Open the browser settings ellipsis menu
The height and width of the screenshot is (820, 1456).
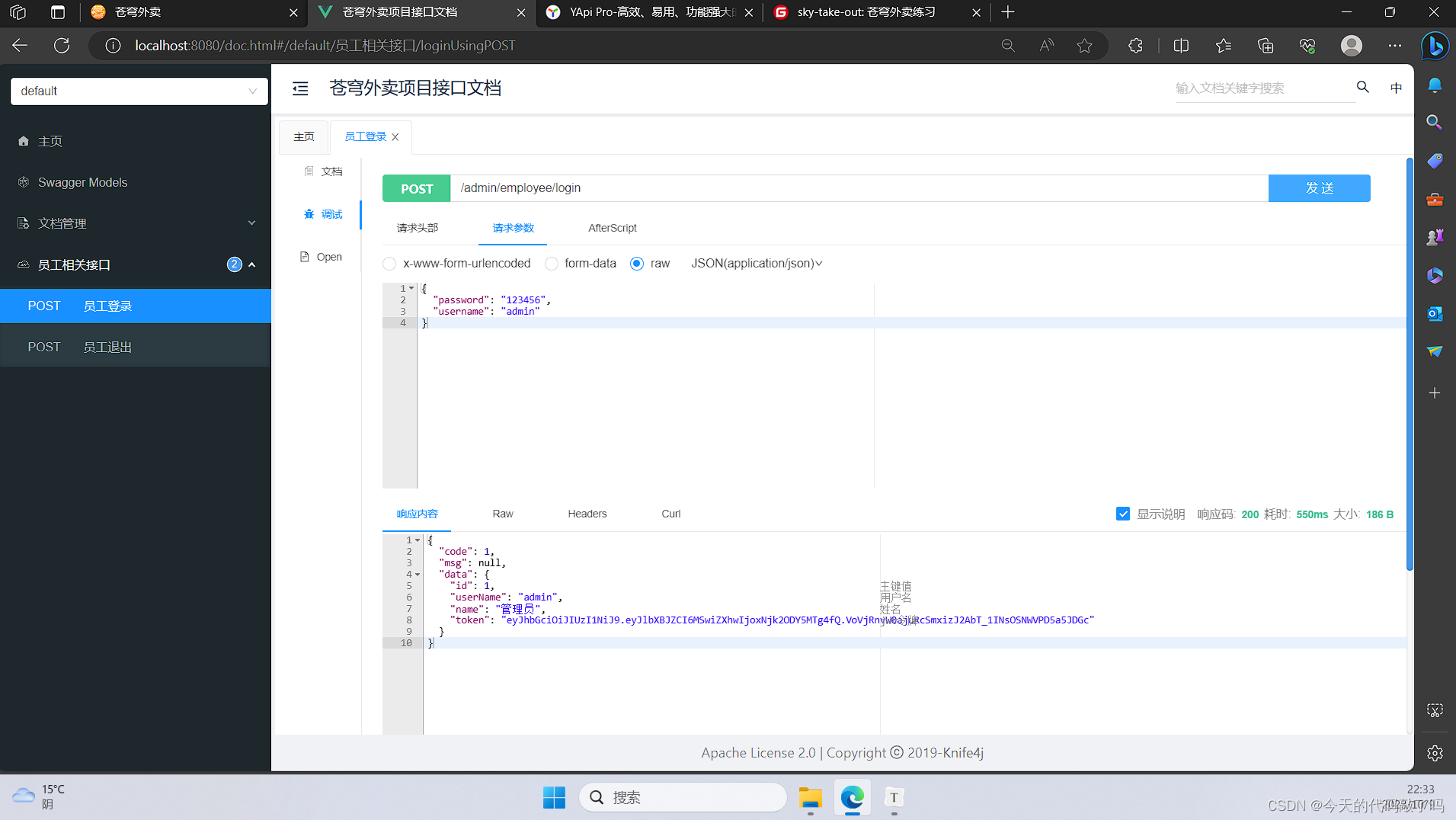coord(1395,46)
